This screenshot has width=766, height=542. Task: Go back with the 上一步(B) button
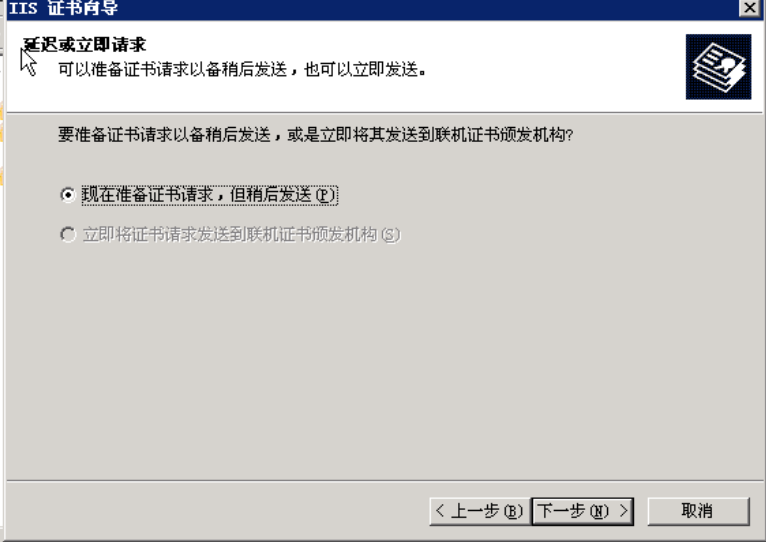[x=480, y=511]
